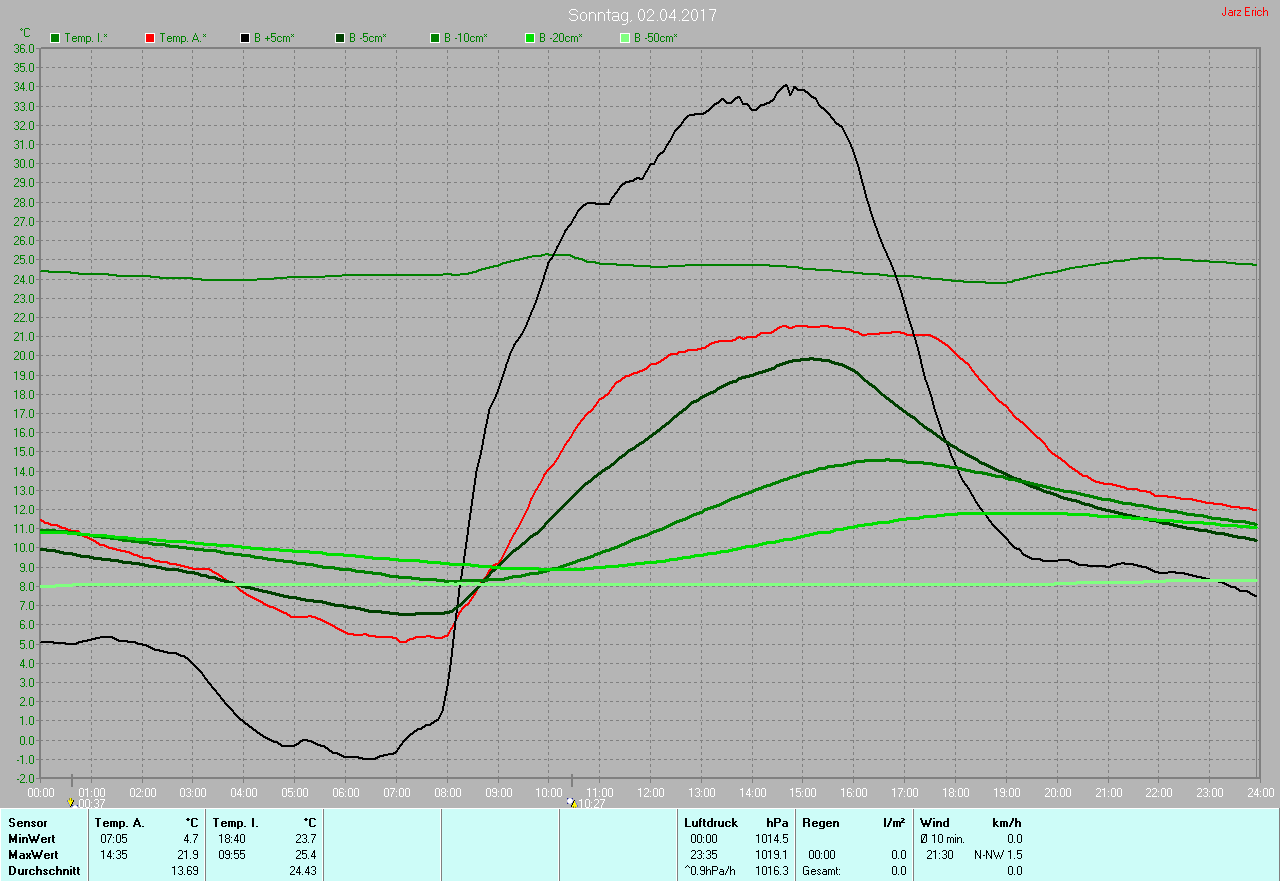
Task: Click the black B +5cm* legend swatch
Action: tap(245, 38)
